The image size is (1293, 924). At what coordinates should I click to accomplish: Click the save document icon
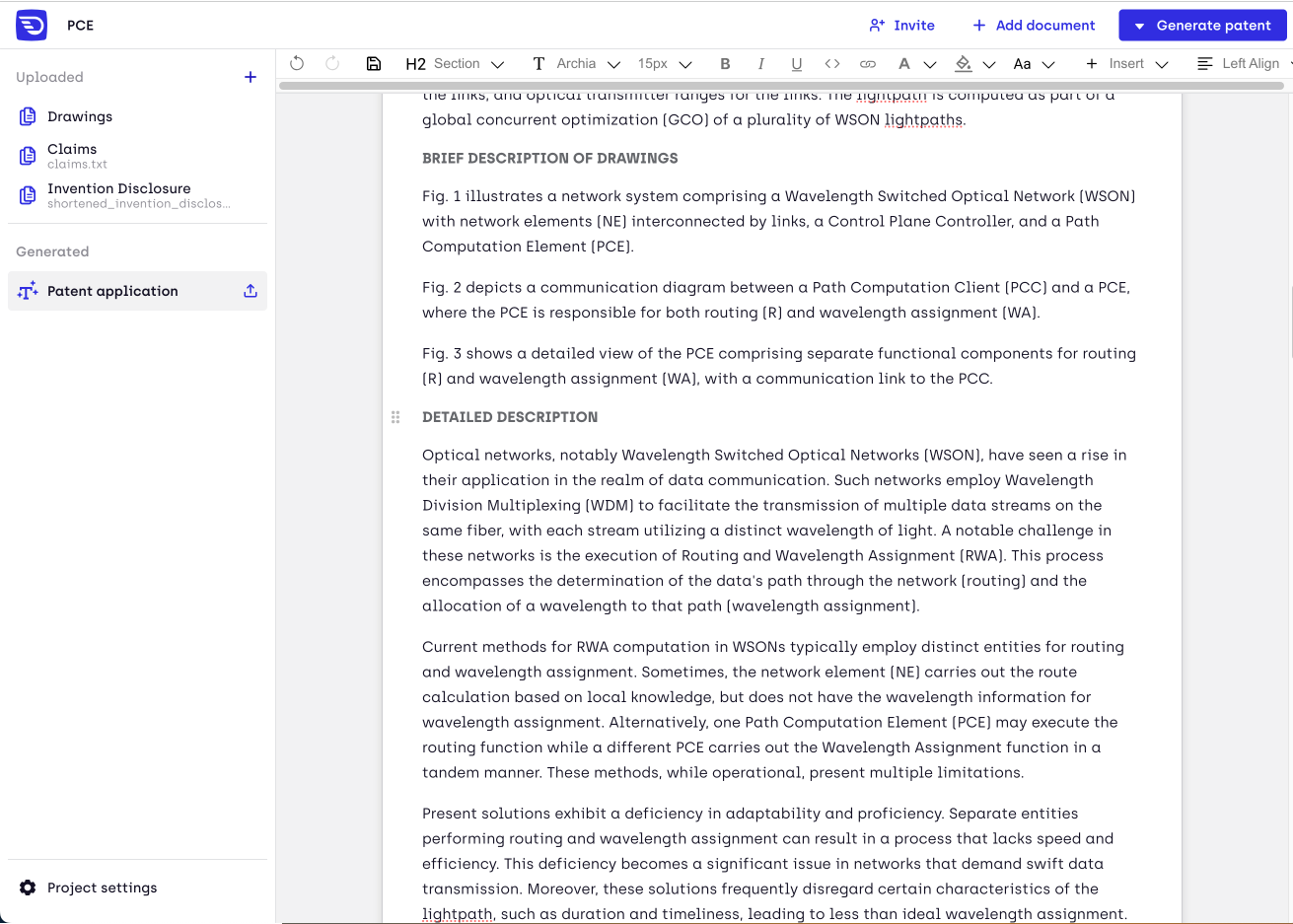[374, 63]
